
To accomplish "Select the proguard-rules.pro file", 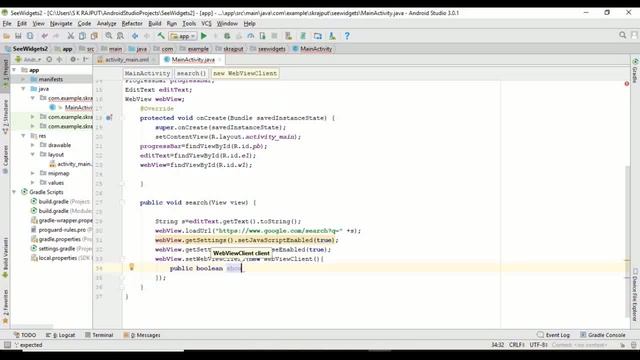I will (62, 230).
